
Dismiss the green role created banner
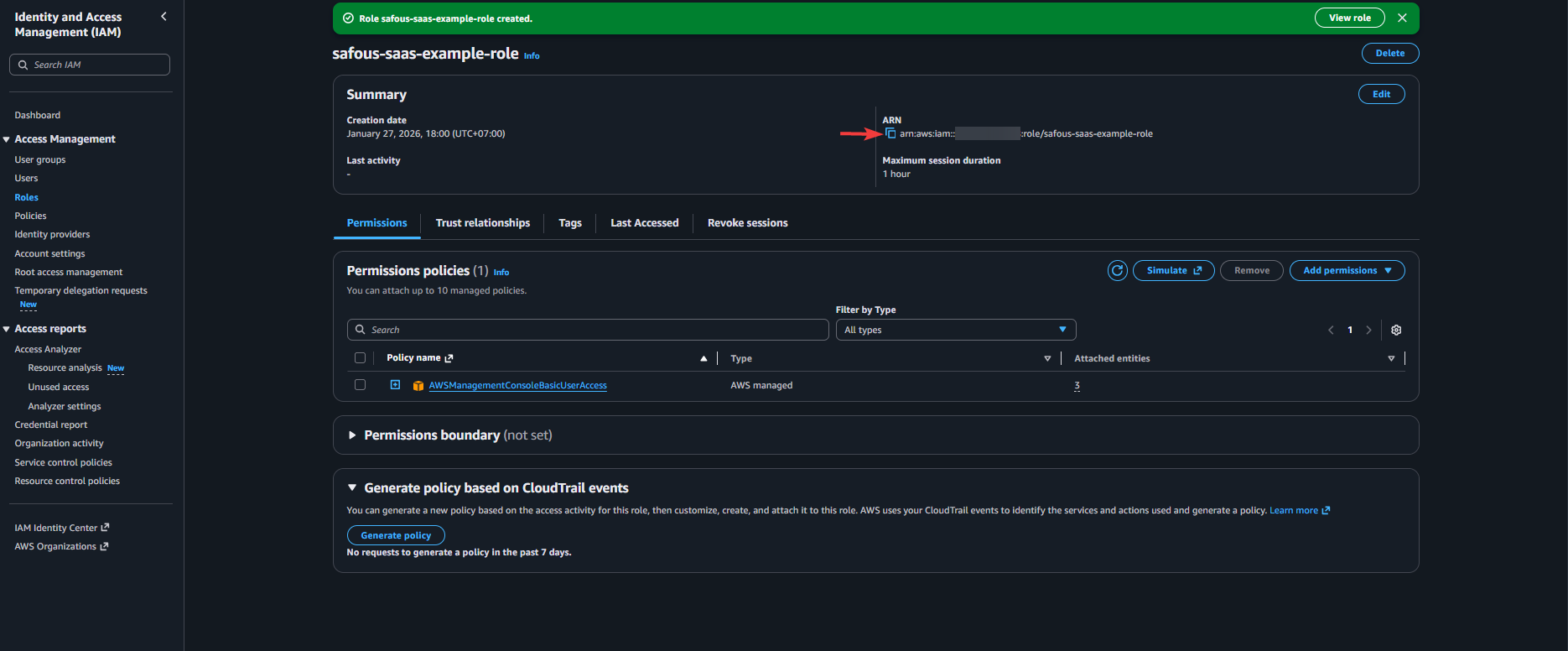point(1402,18)
